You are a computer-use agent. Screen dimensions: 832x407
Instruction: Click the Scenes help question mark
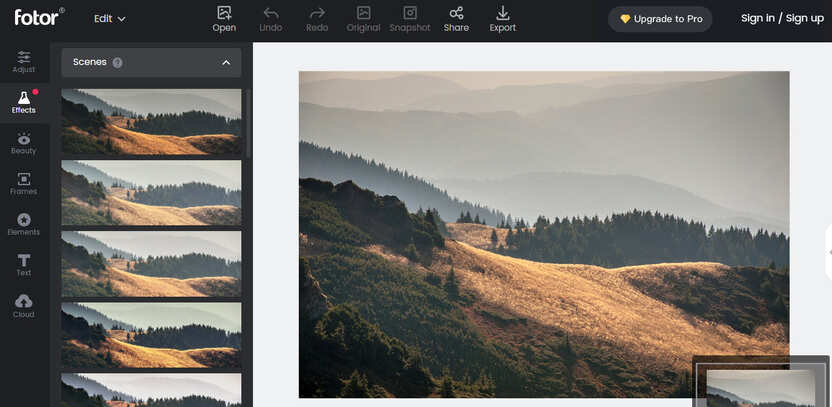click(117, 63)
